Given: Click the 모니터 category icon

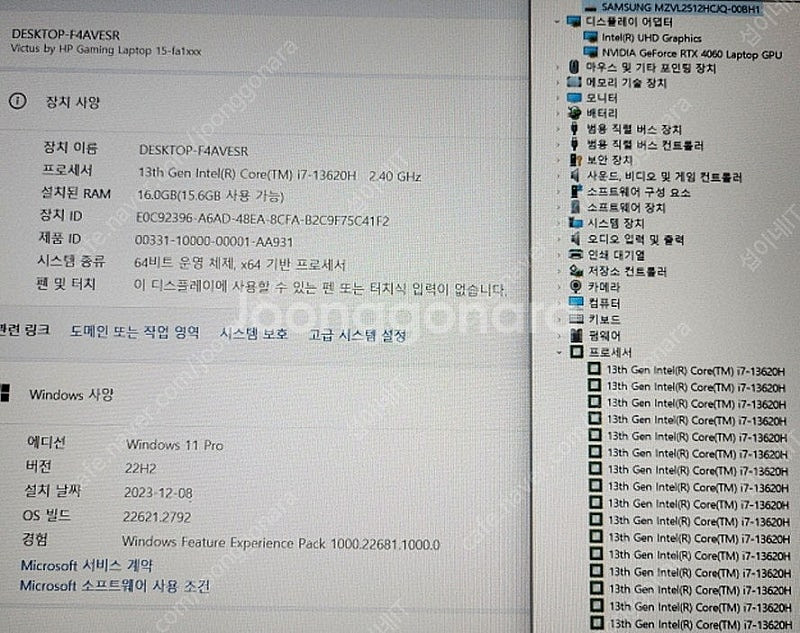Looking at the screenshot, I should coord(574,97).
